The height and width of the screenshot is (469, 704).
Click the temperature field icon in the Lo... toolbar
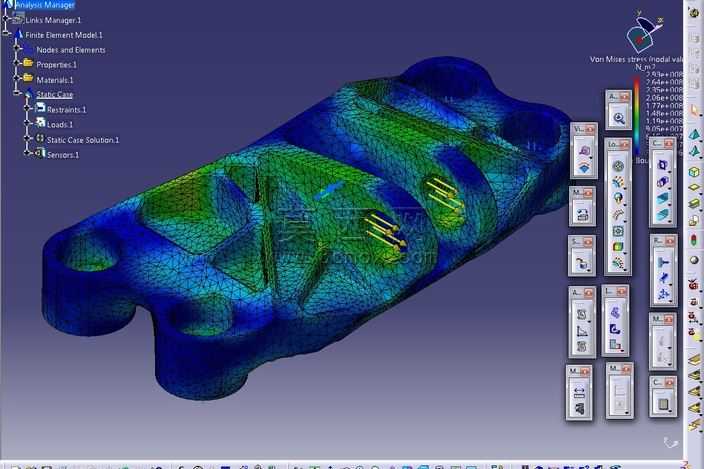coord(618,247)
